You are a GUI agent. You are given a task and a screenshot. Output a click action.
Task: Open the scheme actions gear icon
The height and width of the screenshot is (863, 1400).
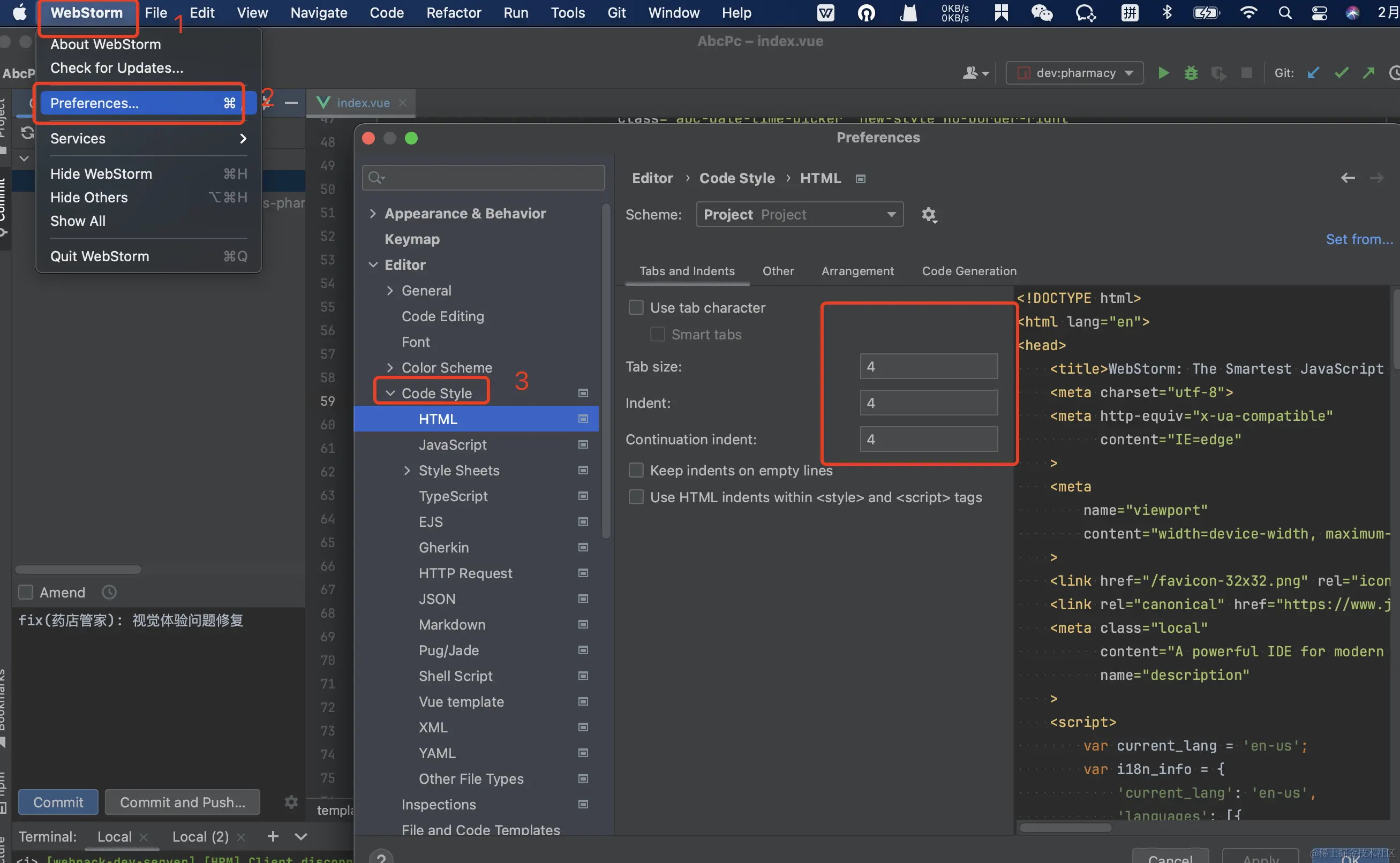[929, 215]
